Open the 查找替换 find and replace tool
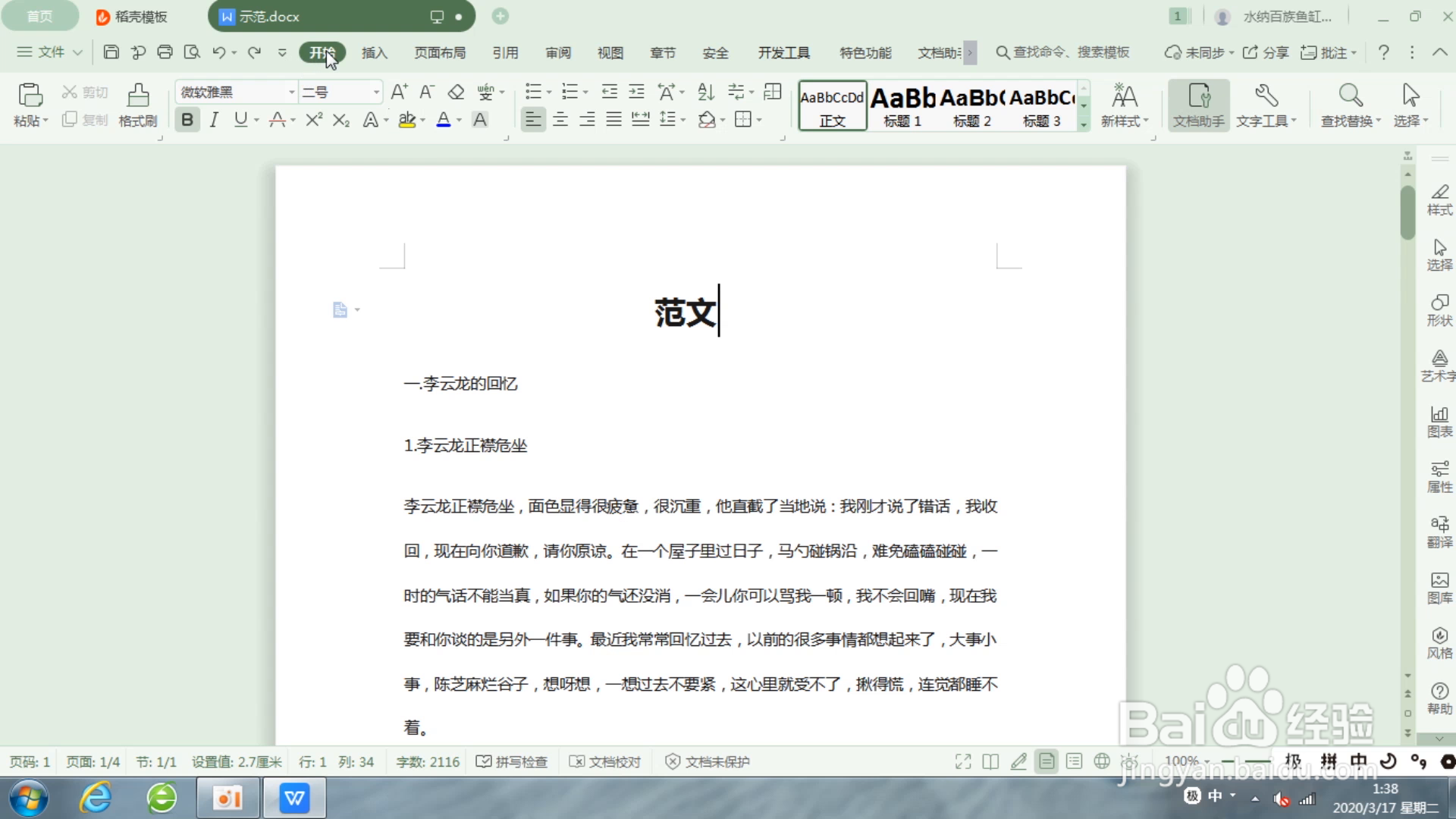This screenshot has height=819, width=1456. pos(1350,104)
